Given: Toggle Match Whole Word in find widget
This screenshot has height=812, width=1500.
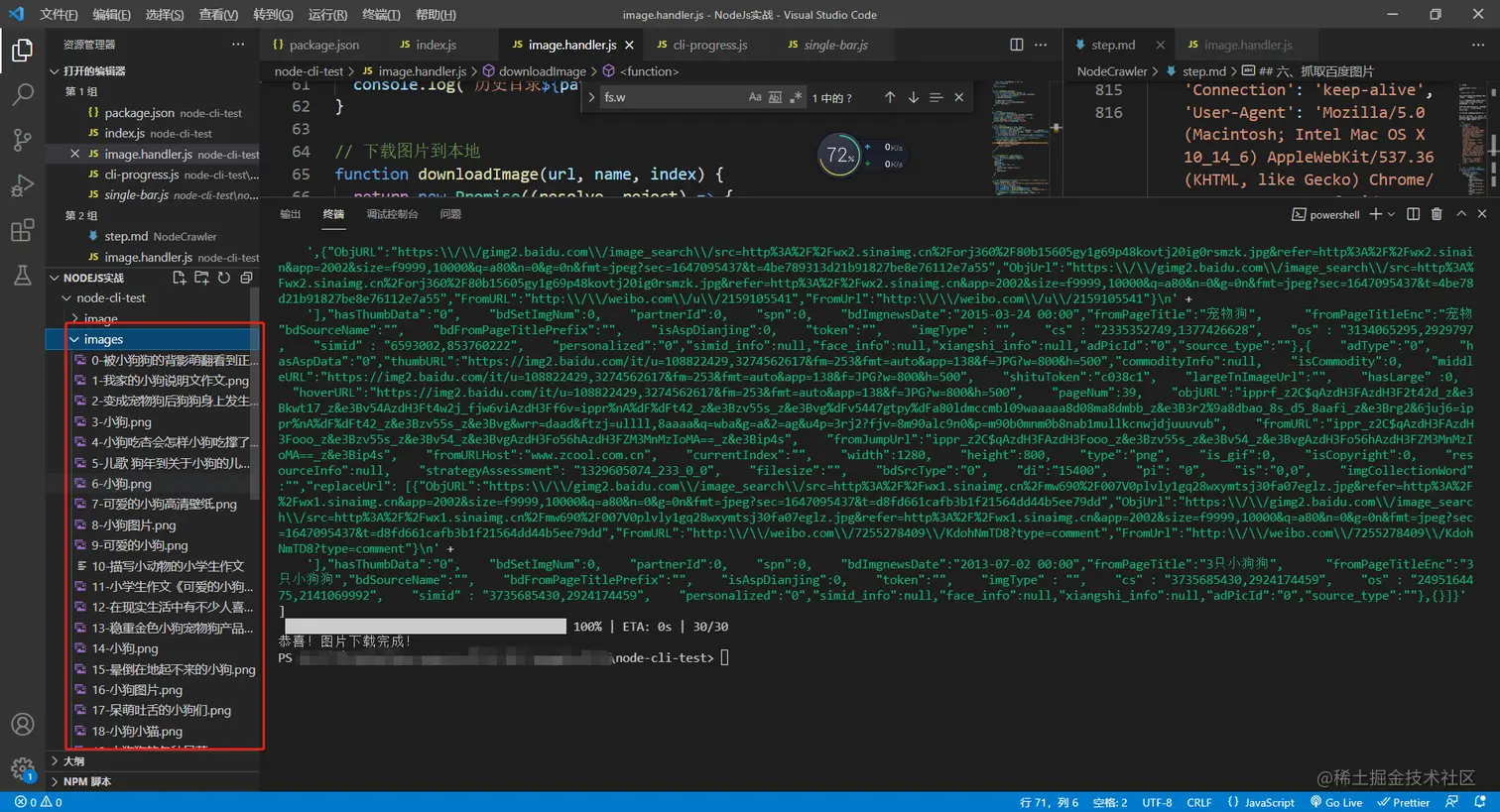Looking at the screenshot, I should click(x=775, y=97).
